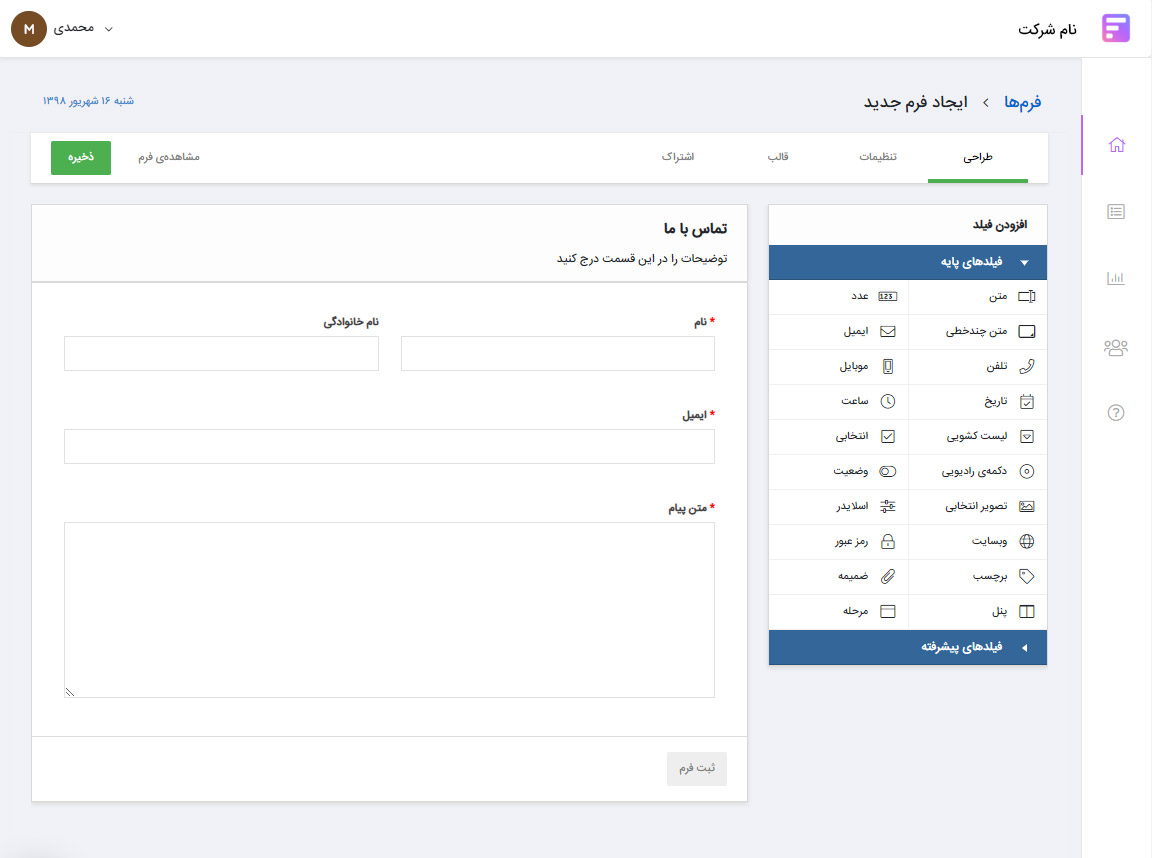Click the date text شنبه ۱۶ شهریور
Image resolution: width=1152 pixels, height=858 pixels.
[88, 101]
